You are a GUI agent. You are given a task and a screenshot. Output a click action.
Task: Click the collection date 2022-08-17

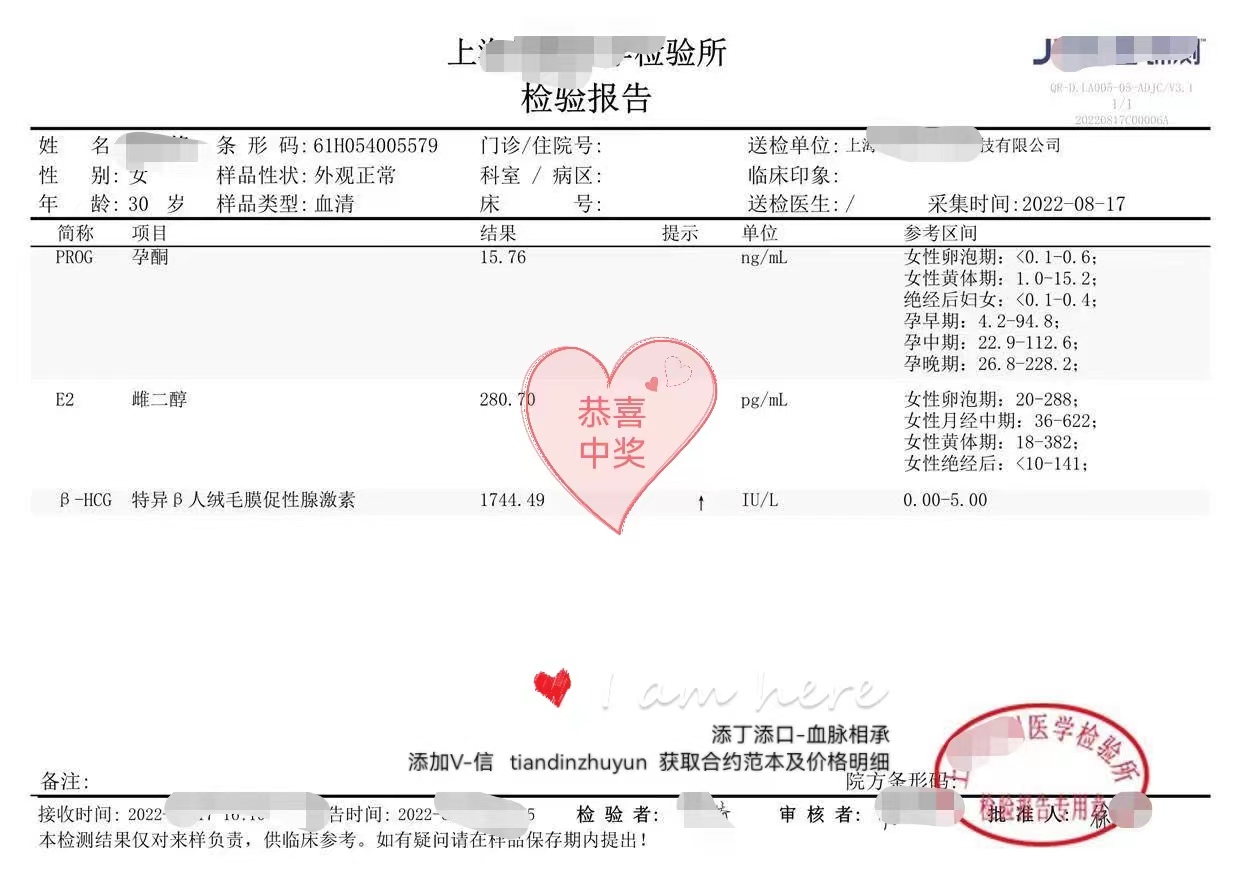click(1069, 204)
